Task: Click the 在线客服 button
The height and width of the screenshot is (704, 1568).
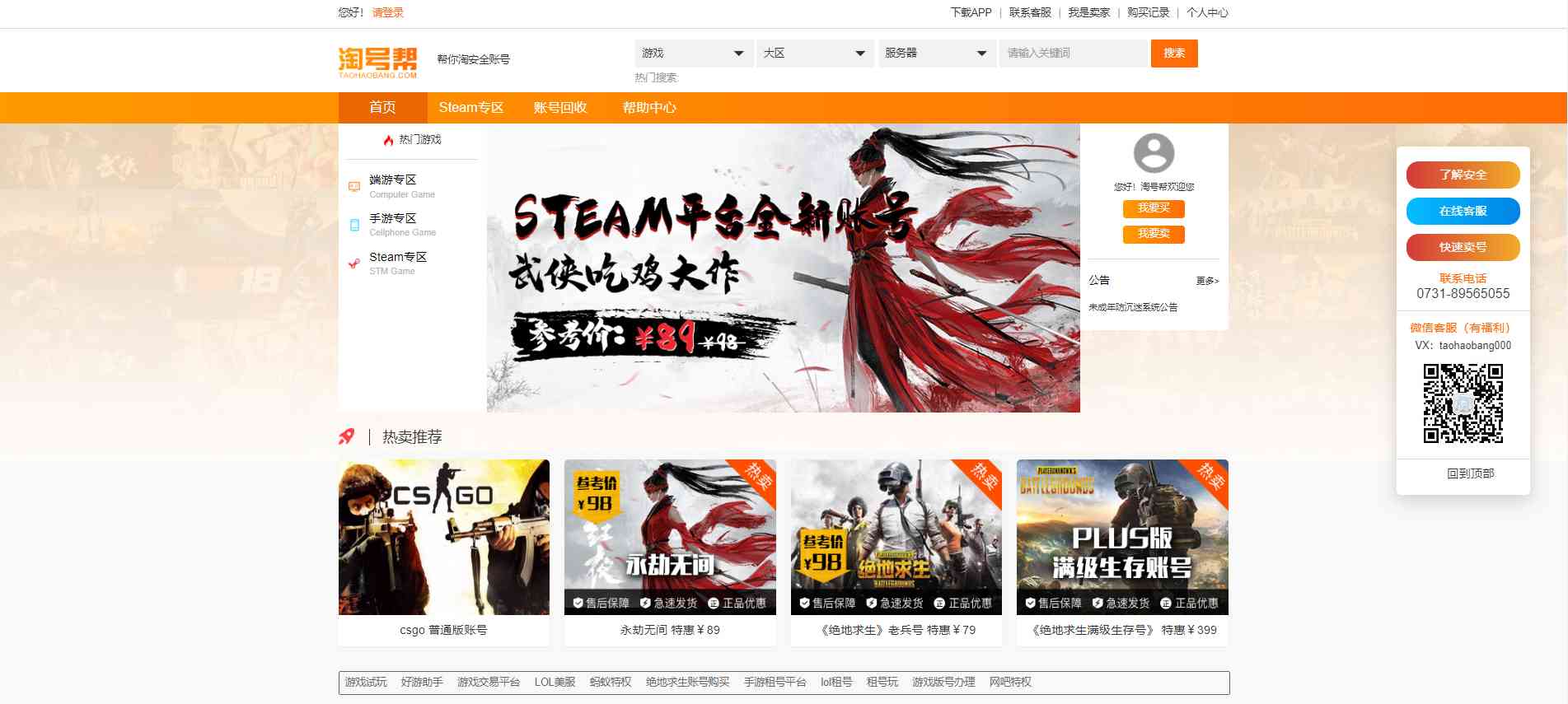Action: (x=1463, y=211)
